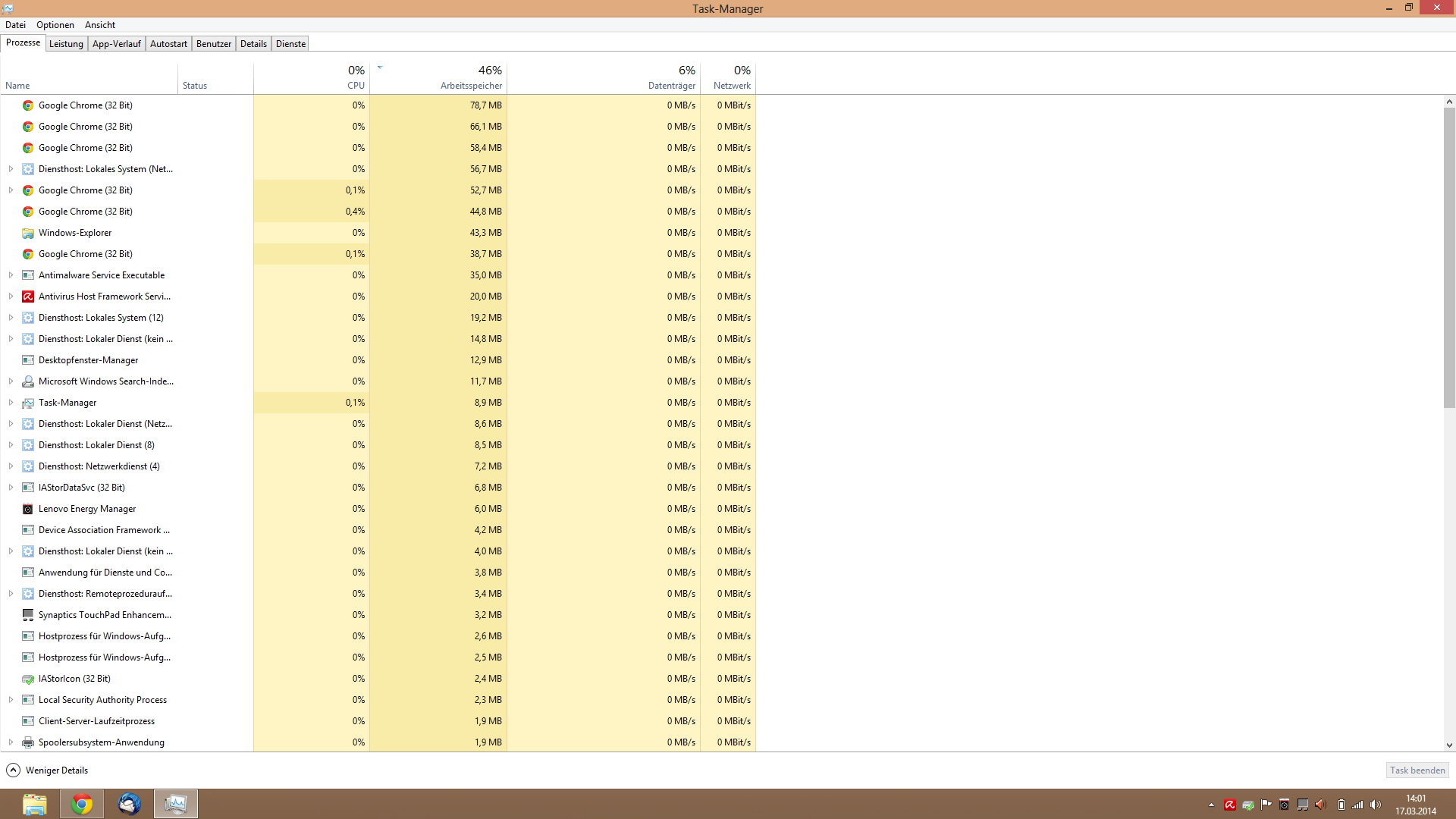Open Thunderbird from the taskbar

129,804
